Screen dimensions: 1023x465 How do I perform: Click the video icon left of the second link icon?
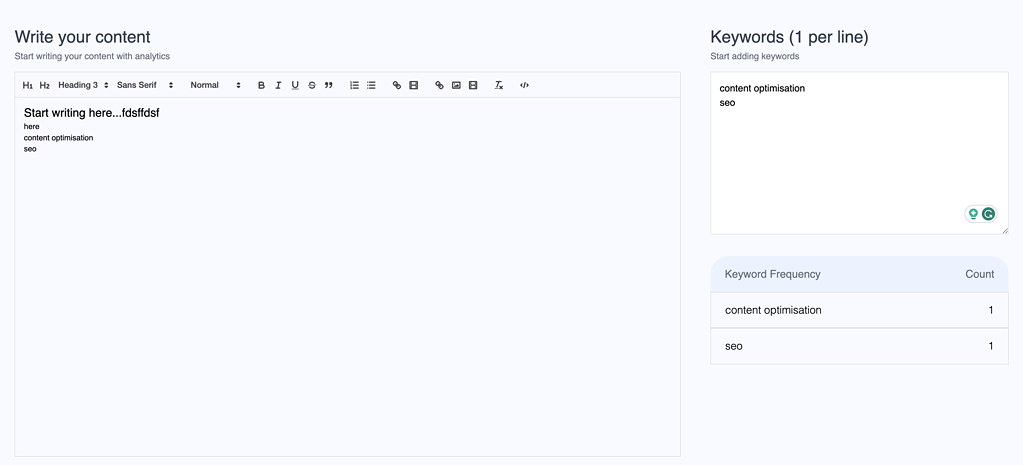(414, 85)
